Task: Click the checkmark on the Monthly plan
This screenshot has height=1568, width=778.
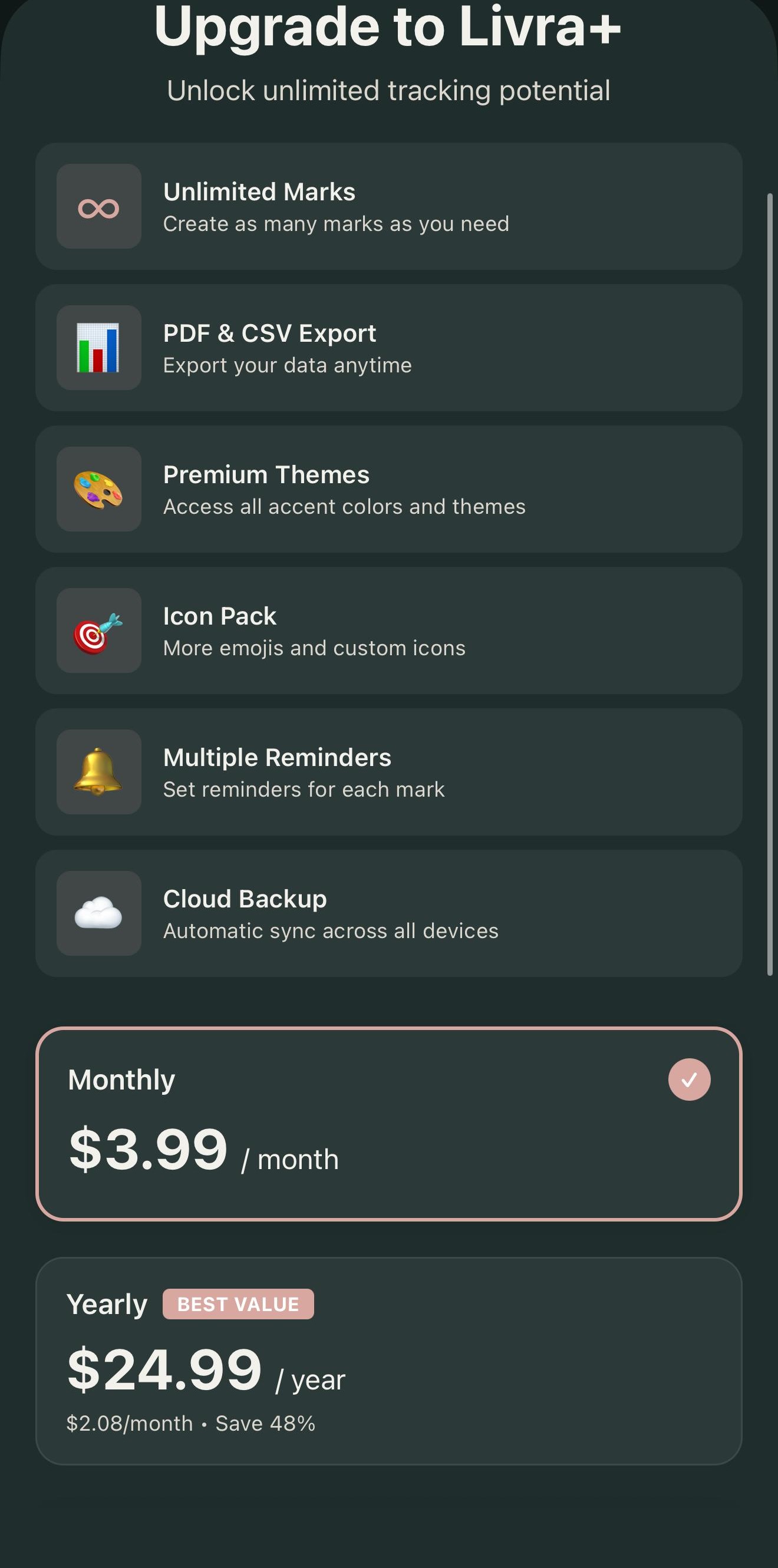Action: pyautogui.click(x=688, y=1078)
